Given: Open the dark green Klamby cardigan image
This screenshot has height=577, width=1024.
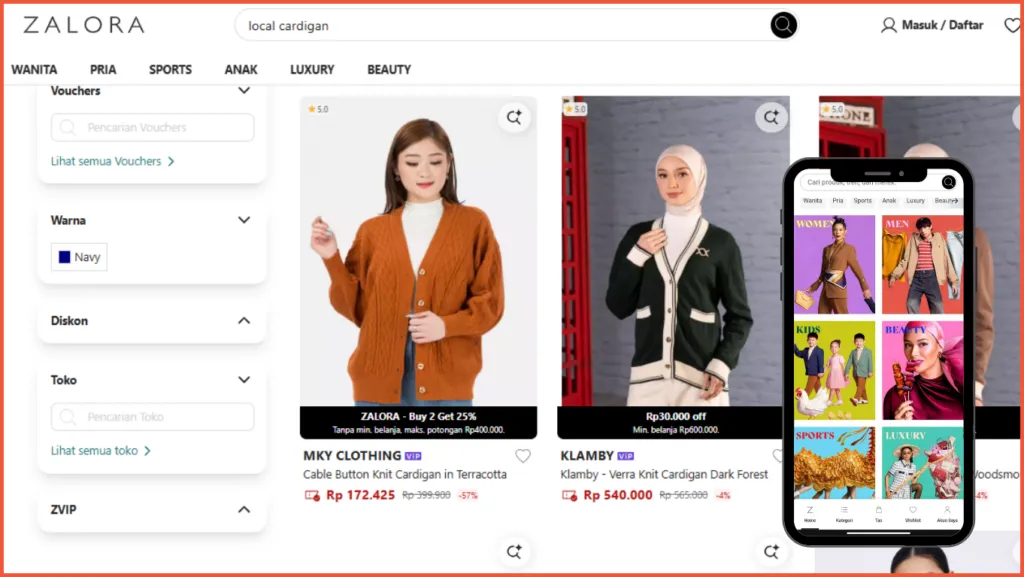Looking at the screenshot, I should coord(673,251).
